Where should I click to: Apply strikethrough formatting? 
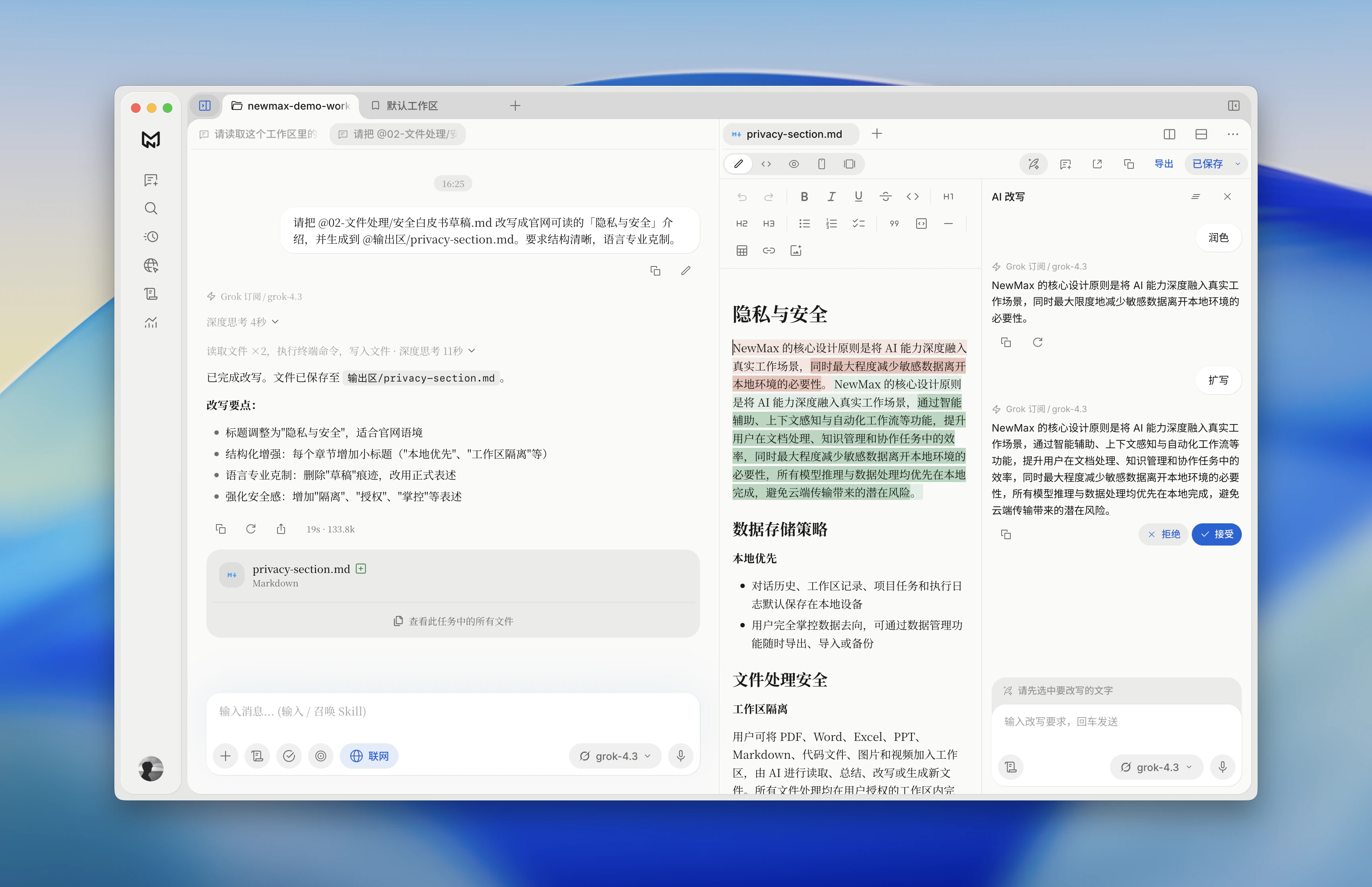[886, 197]
